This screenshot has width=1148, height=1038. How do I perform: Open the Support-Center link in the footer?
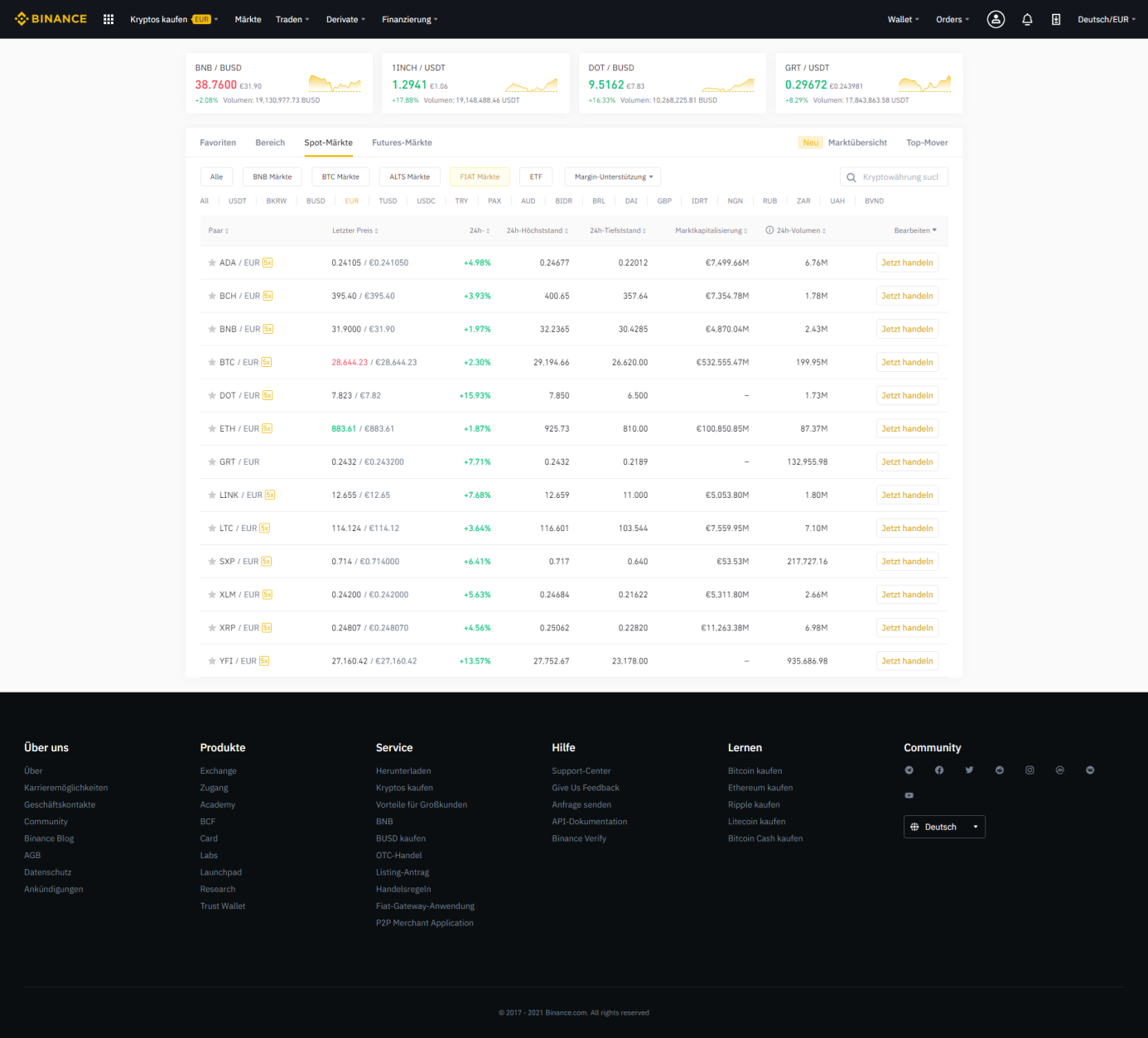[581, 770]
